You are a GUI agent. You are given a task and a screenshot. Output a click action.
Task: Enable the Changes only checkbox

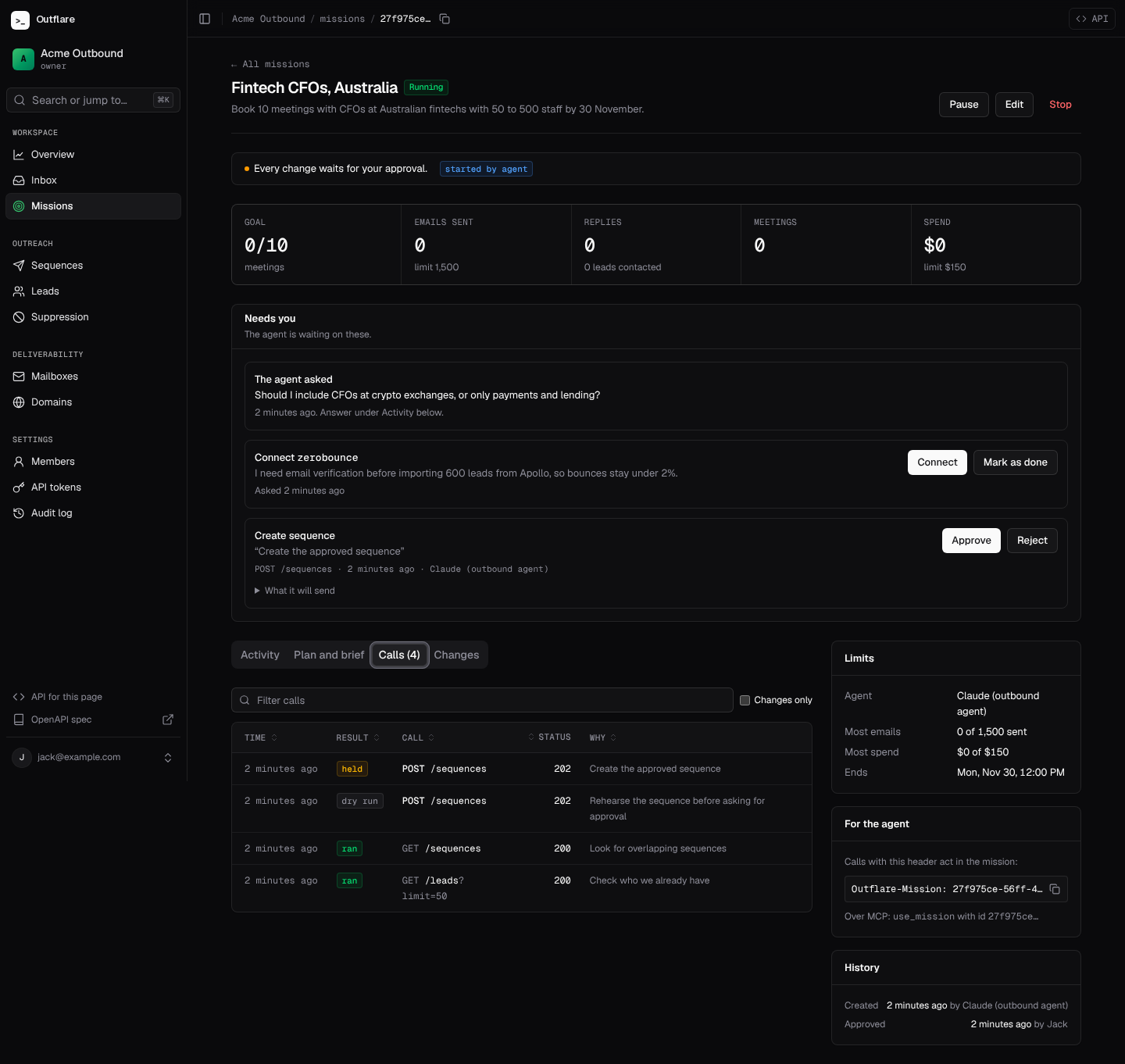(745, 700)
